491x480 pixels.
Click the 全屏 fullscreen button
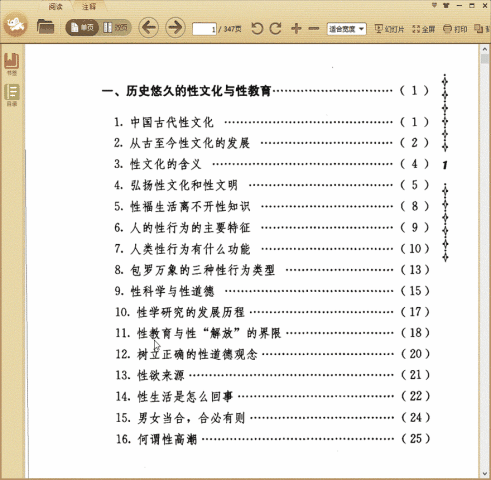tap(424, 29)
